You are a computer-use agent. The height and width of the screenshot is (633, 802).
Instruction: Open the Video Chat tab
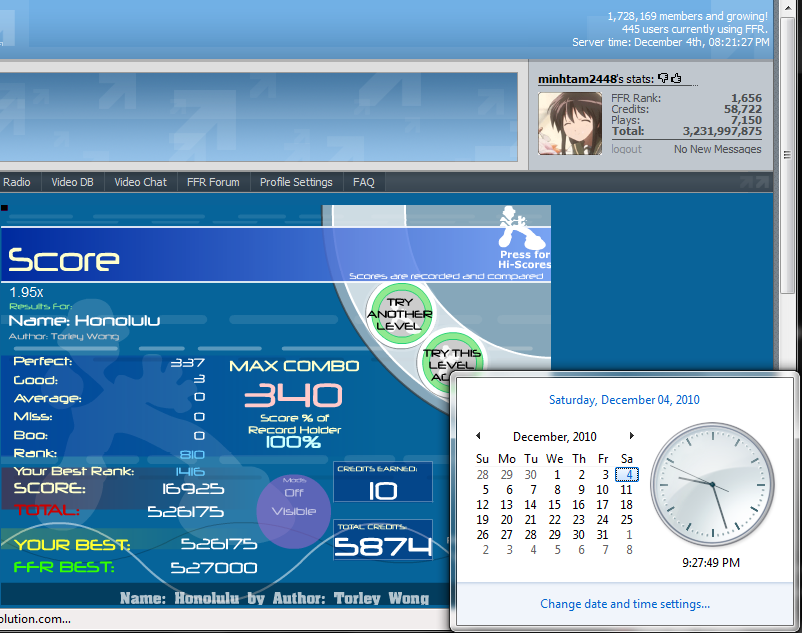click(140, 182)
